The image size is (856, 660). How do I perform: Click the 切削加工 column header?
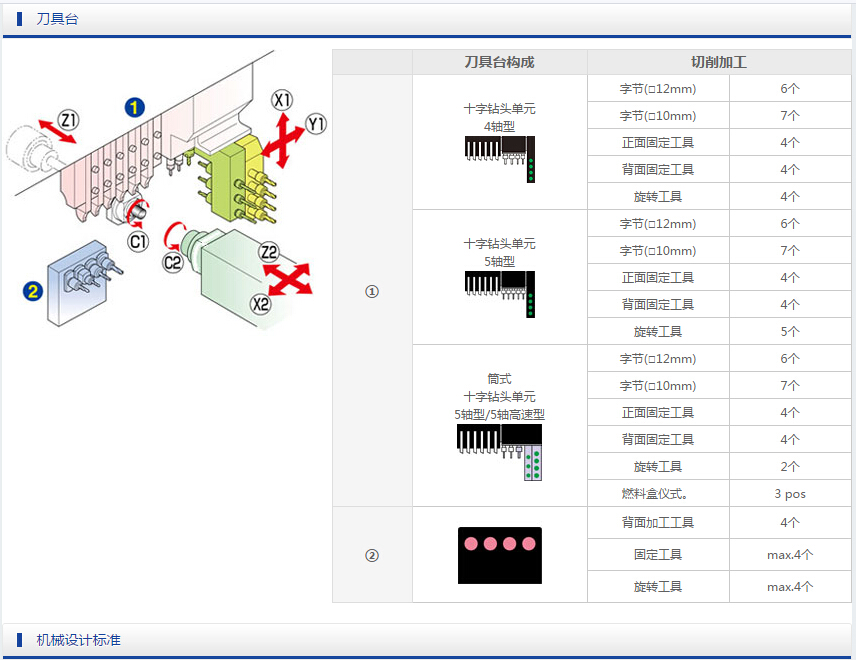[718, 62]
